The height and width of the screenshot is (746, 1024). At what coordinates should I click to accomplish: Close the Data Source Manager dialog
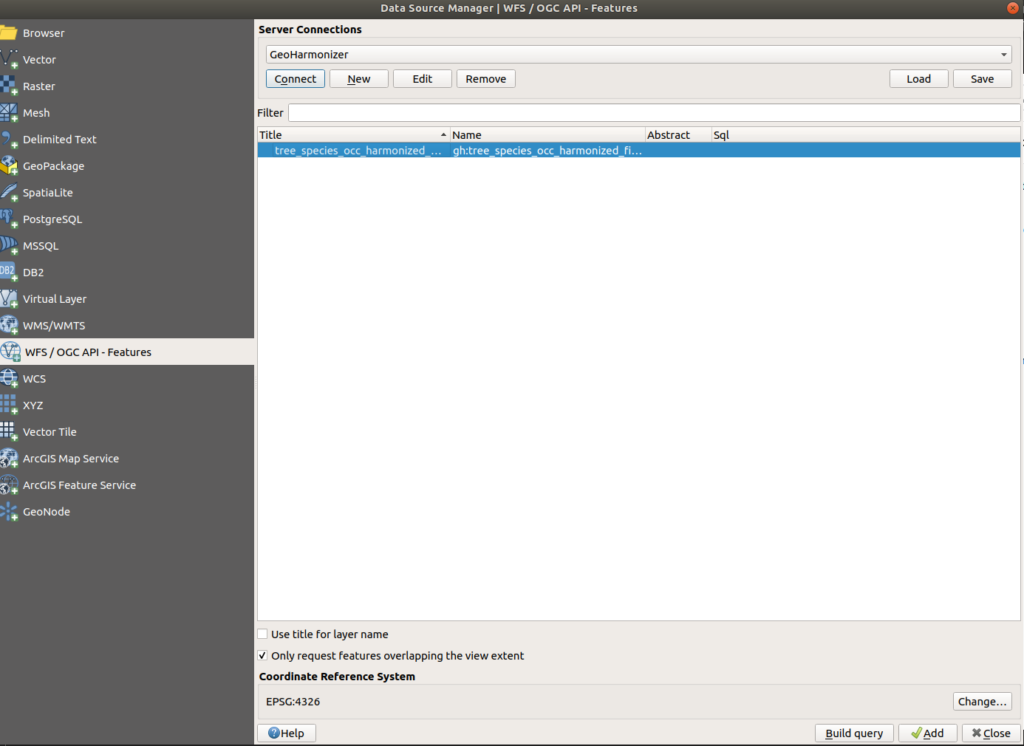click(x=991, y=733)
